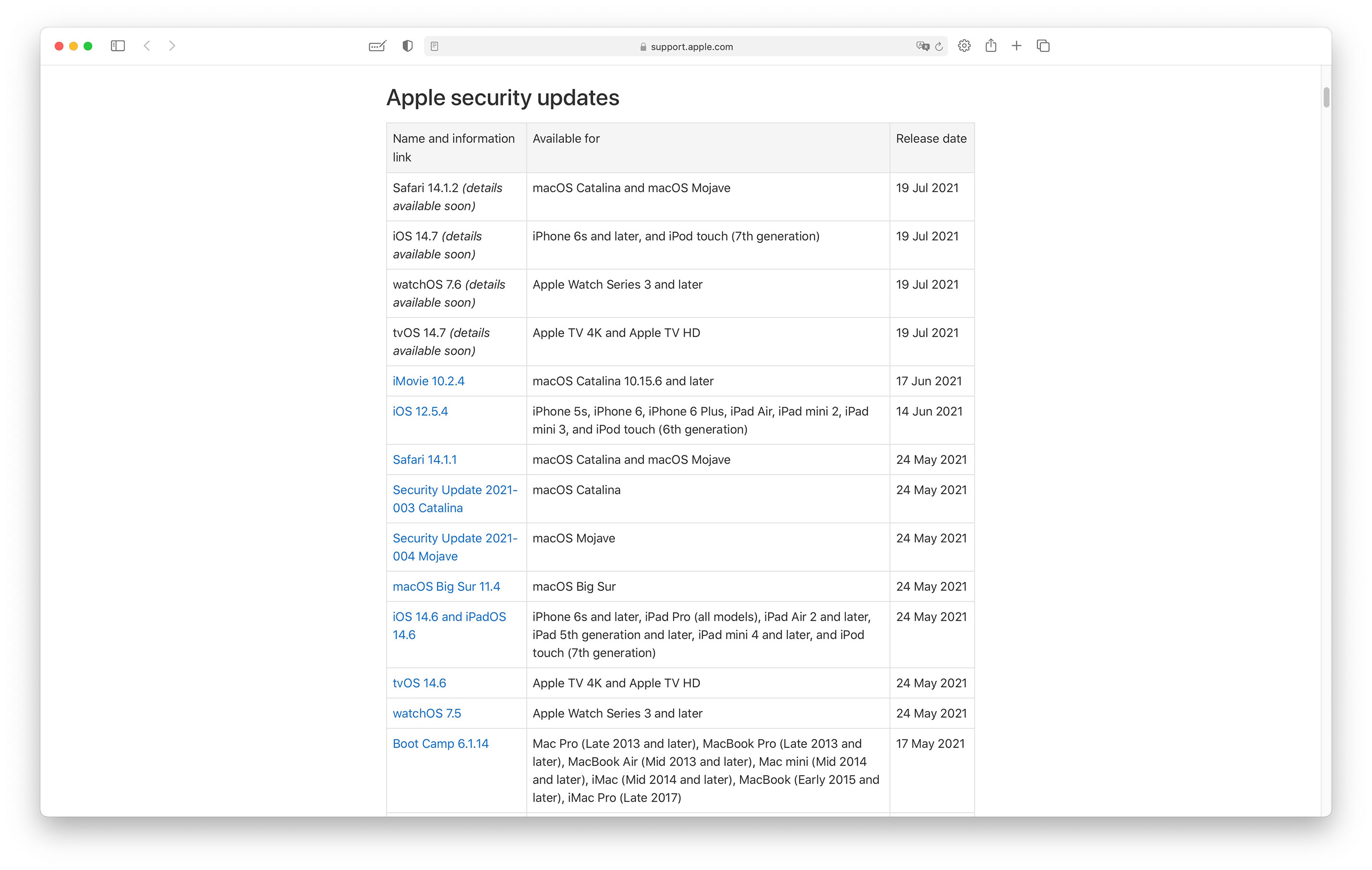Click the 'Available for' column header
Image resolution: width=1372 pixels, height=870 pixels.
708,147
